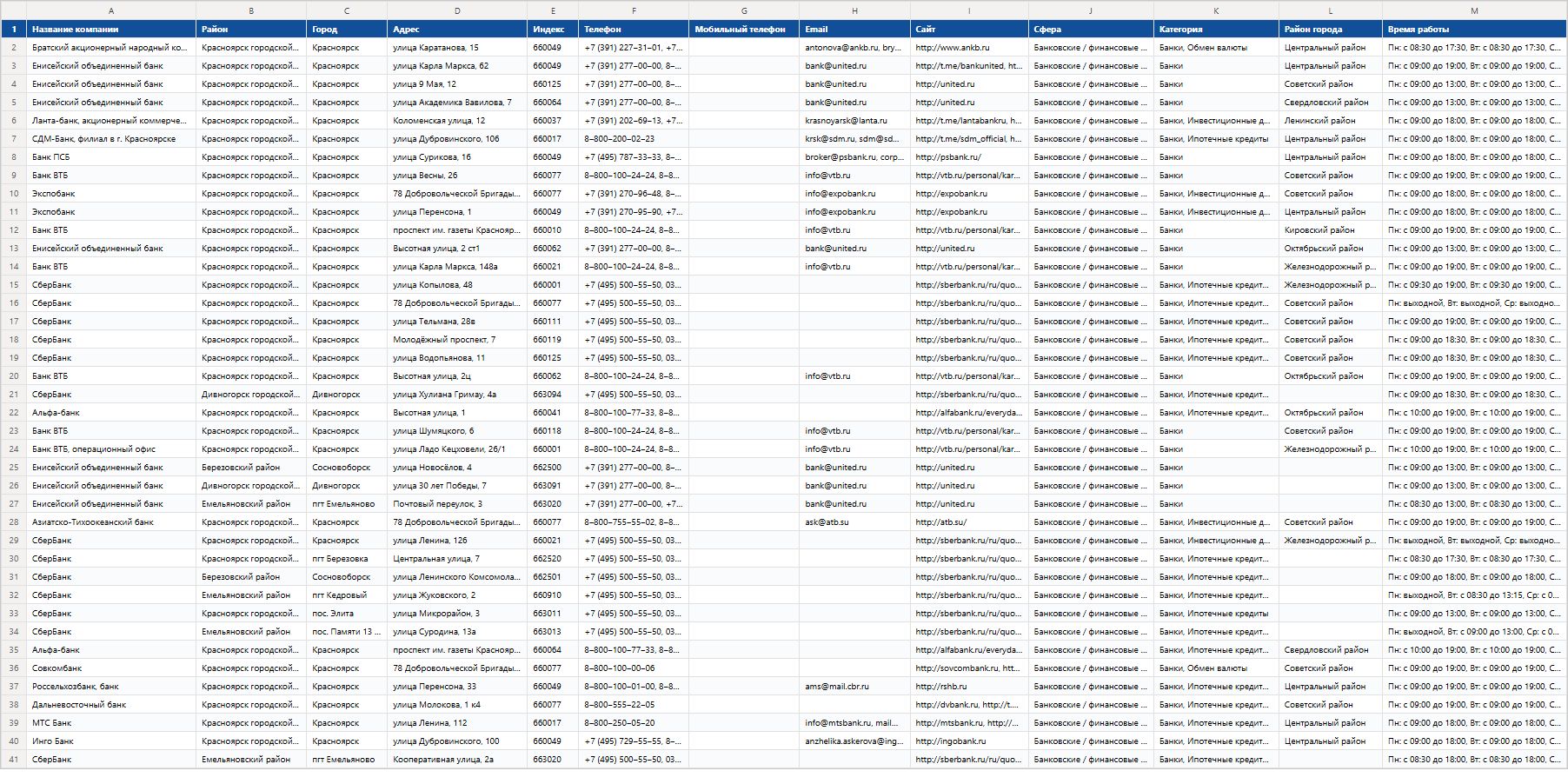
Task: Select phone cell '8-800-555-22-05'
Action: coord(634,705)
